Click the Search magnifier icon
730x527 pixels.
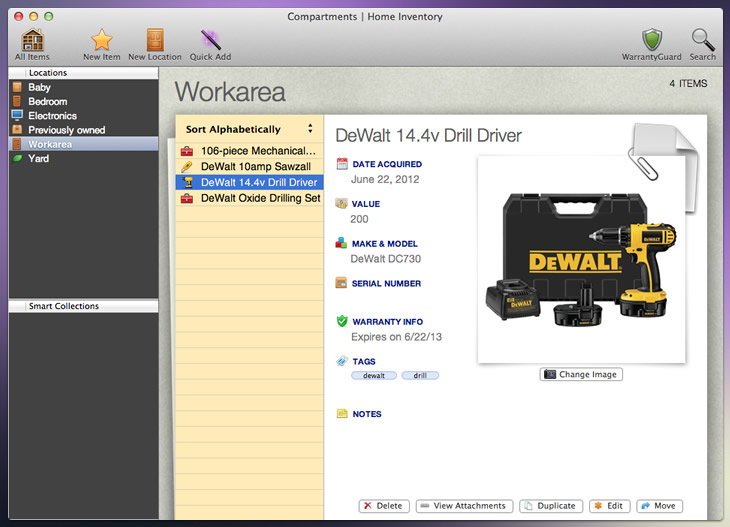703,40
